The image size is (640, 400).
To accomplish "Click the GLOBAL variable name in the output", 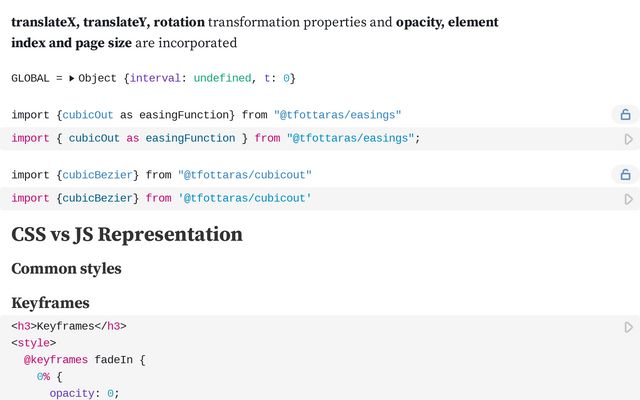I will point(30,78).
